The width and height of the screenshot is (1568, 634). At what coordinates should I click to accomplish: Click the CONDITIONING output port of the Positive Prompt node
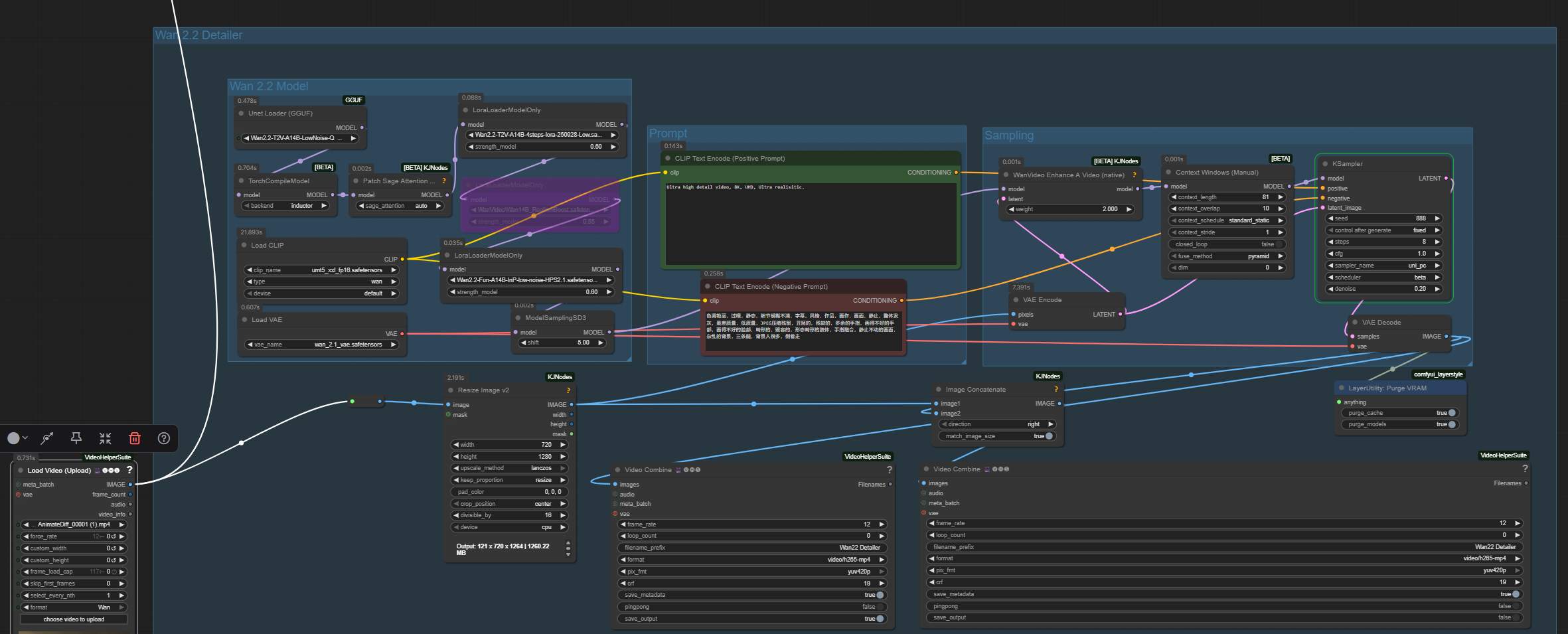point(956,173)
